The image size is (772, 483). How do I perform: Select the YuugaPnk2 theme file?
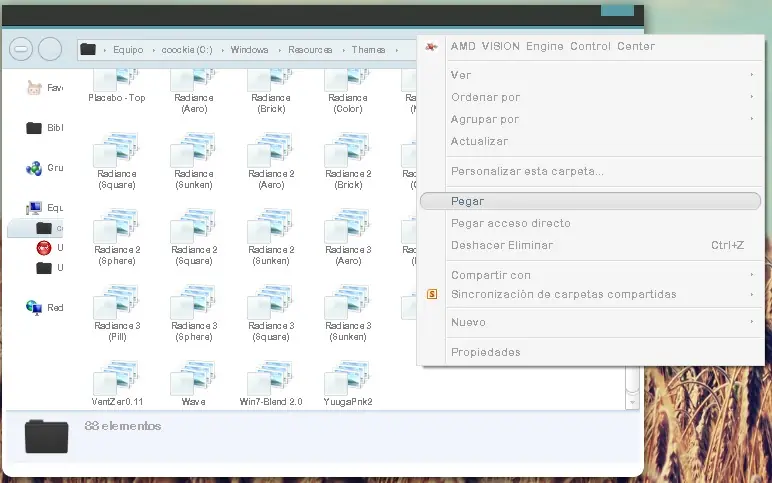(x=348, y=384)
